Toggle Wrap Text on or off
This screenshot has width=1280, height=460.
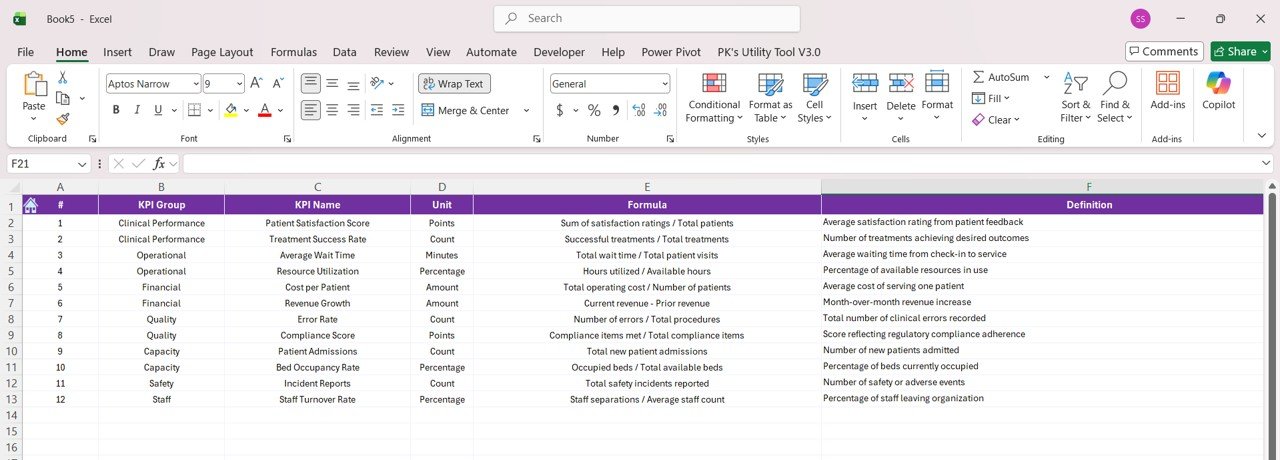454,84
